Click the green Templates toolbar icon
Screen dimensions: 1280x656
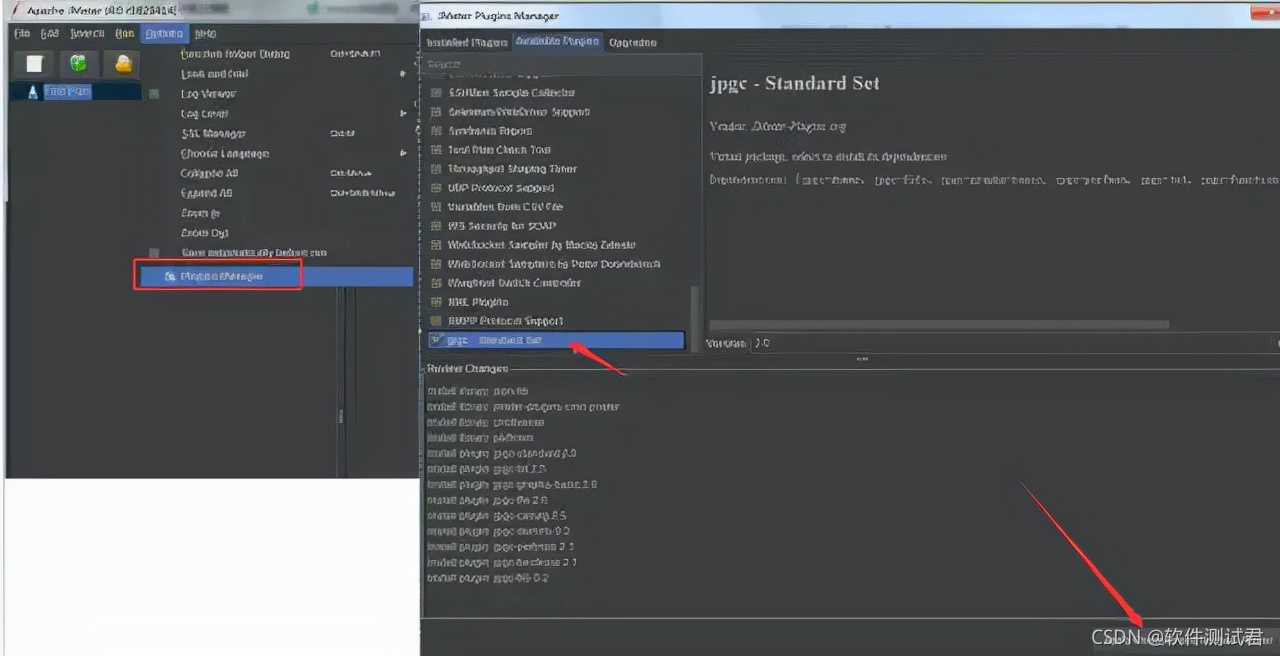(x=78, y=64)
